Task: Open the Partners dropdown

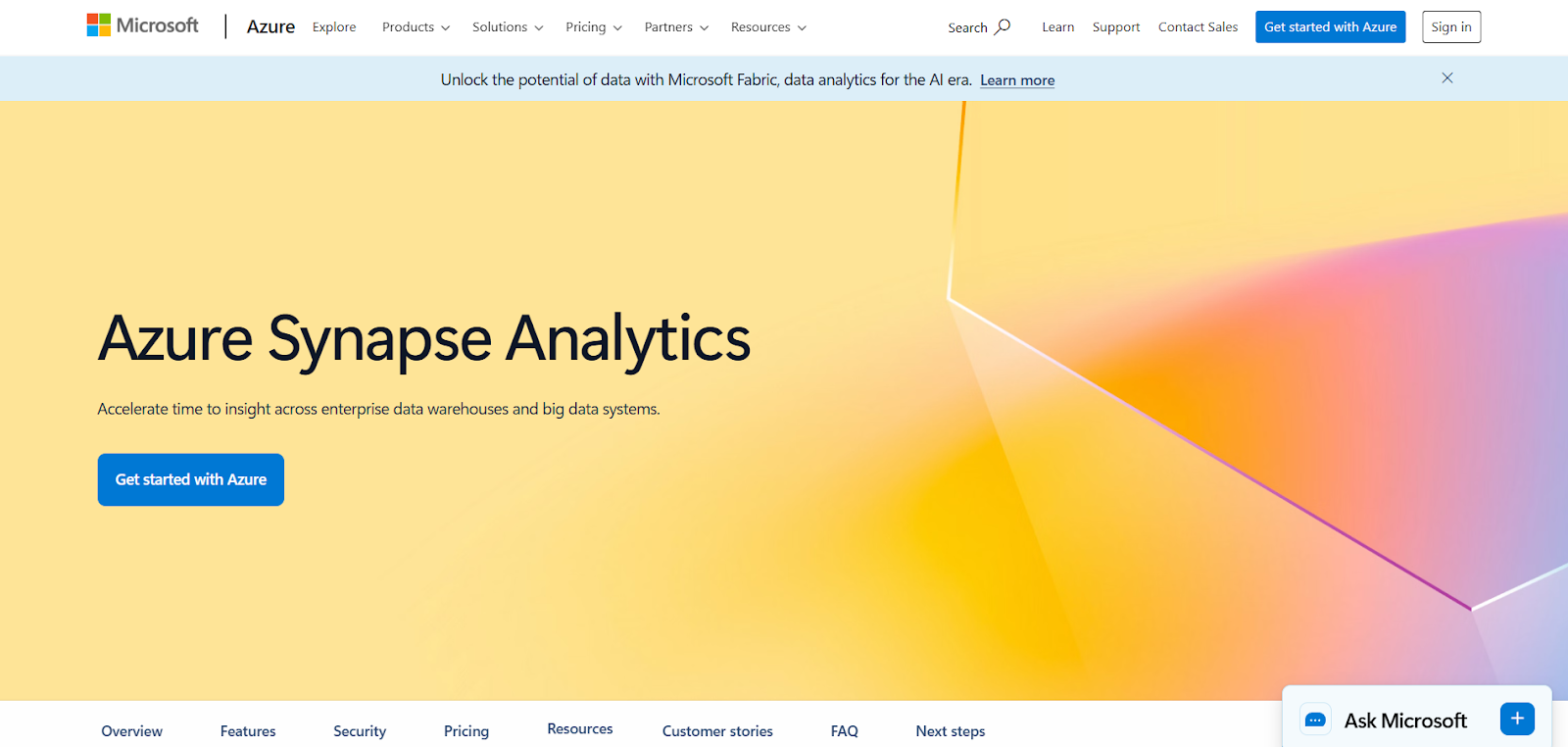Action: coord(675,27)
